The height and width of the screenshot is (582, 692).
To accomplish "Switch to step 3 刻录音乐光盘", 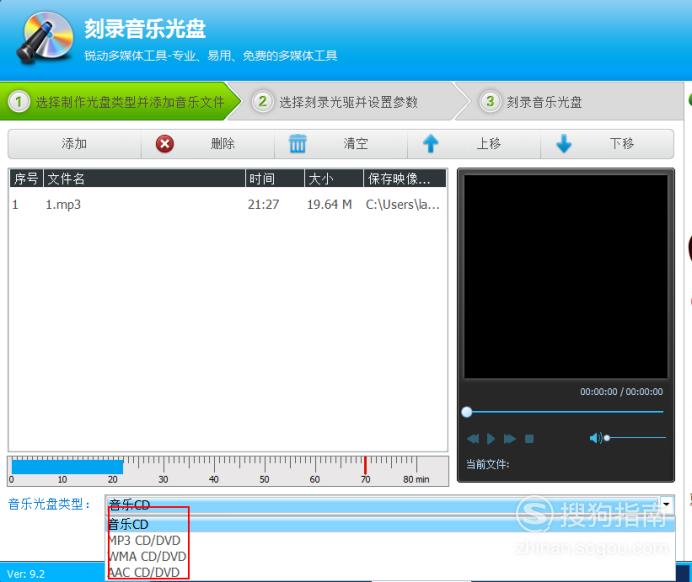I will coord(569,102).
